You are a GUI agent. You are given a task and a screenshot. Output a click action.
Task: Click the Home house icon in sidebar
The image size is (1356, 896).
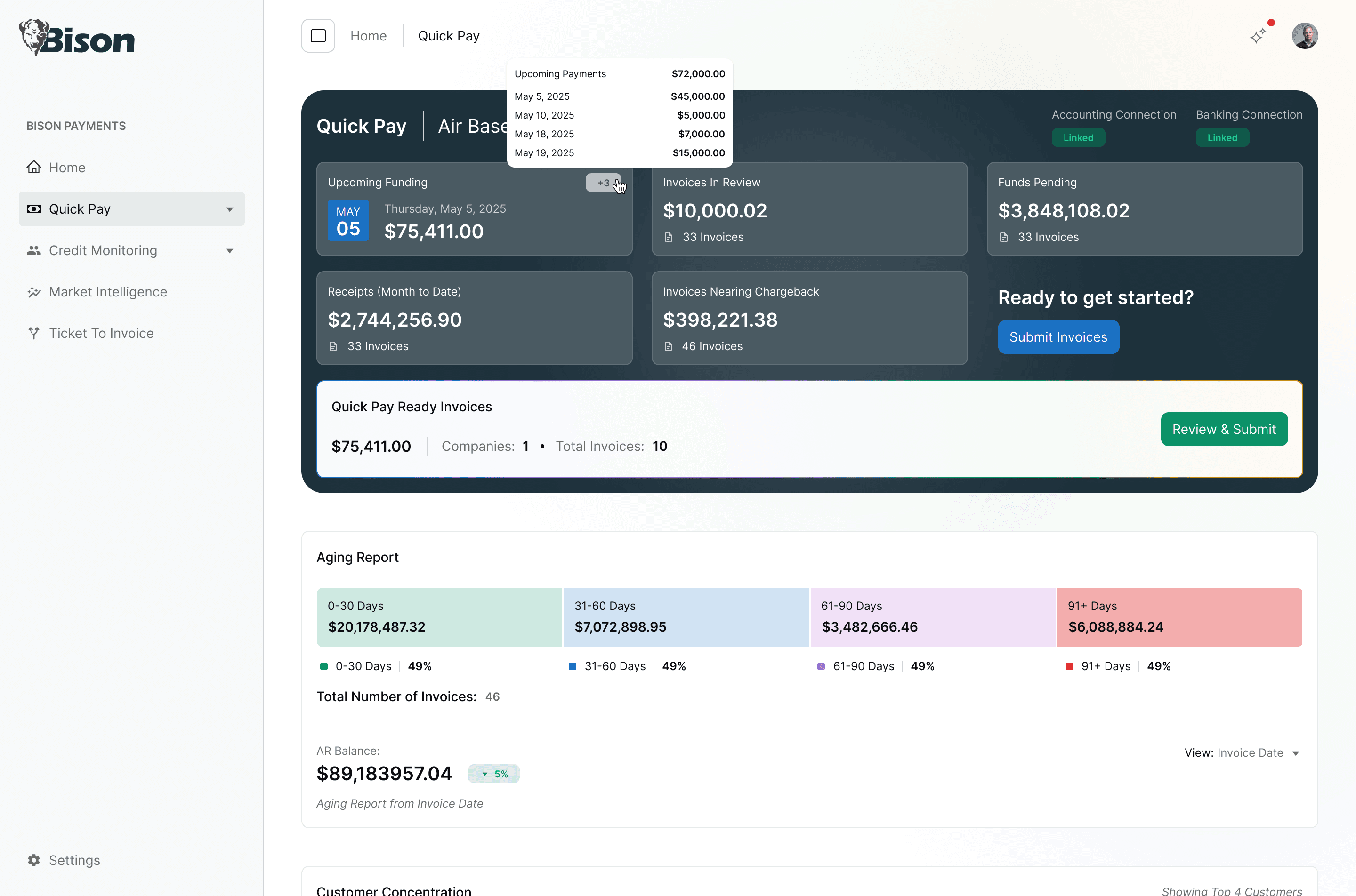(x=34, y=167)
